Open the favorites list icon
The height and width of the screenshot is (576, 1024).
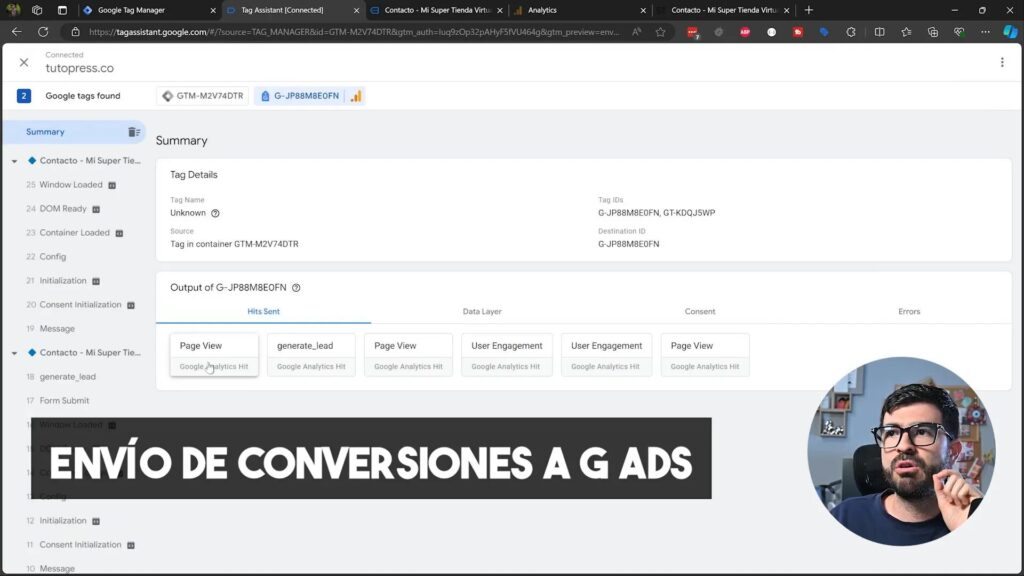pyautogui.click(x=906, y=32)
